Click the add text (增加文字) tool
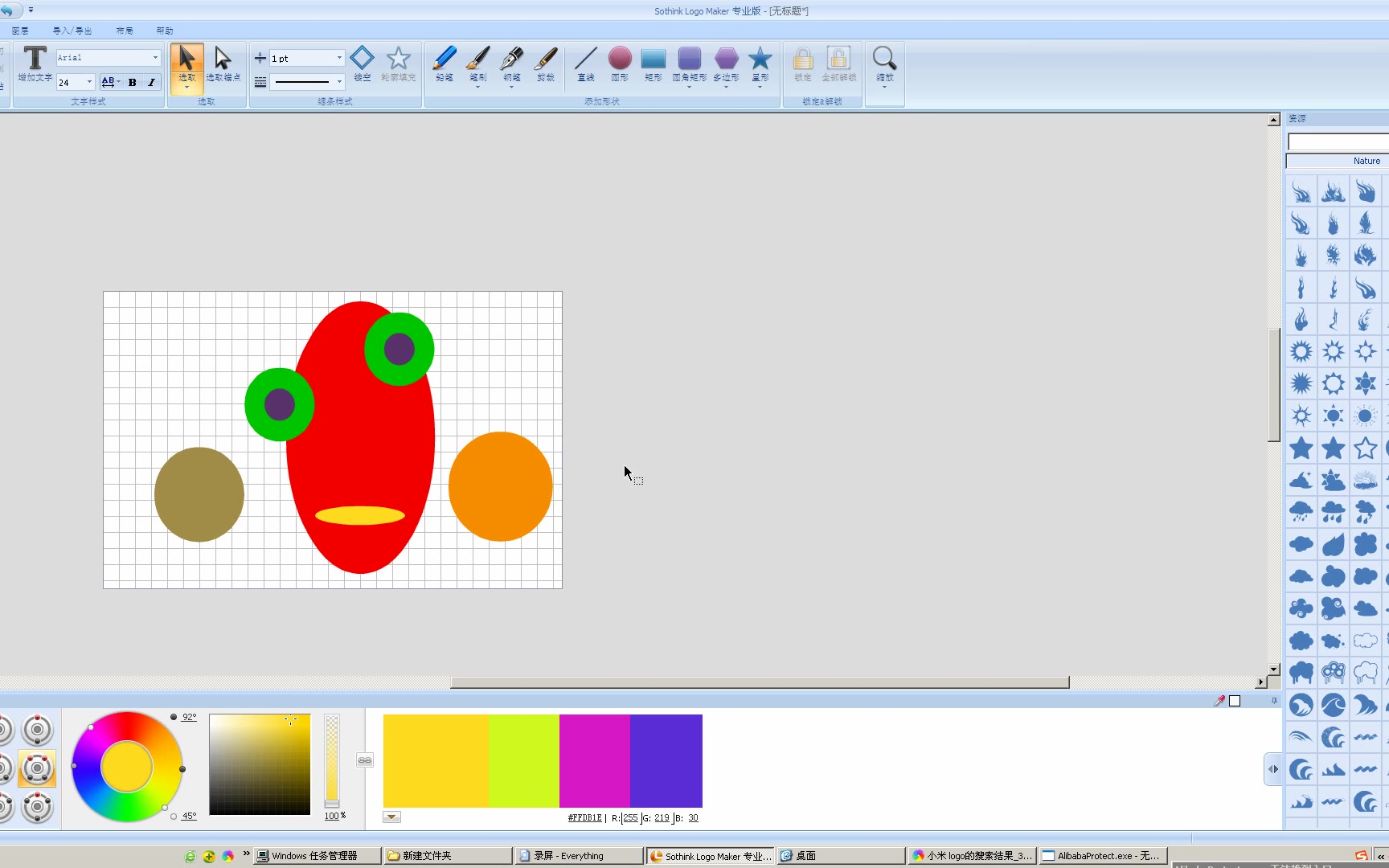 pos(35,63)
